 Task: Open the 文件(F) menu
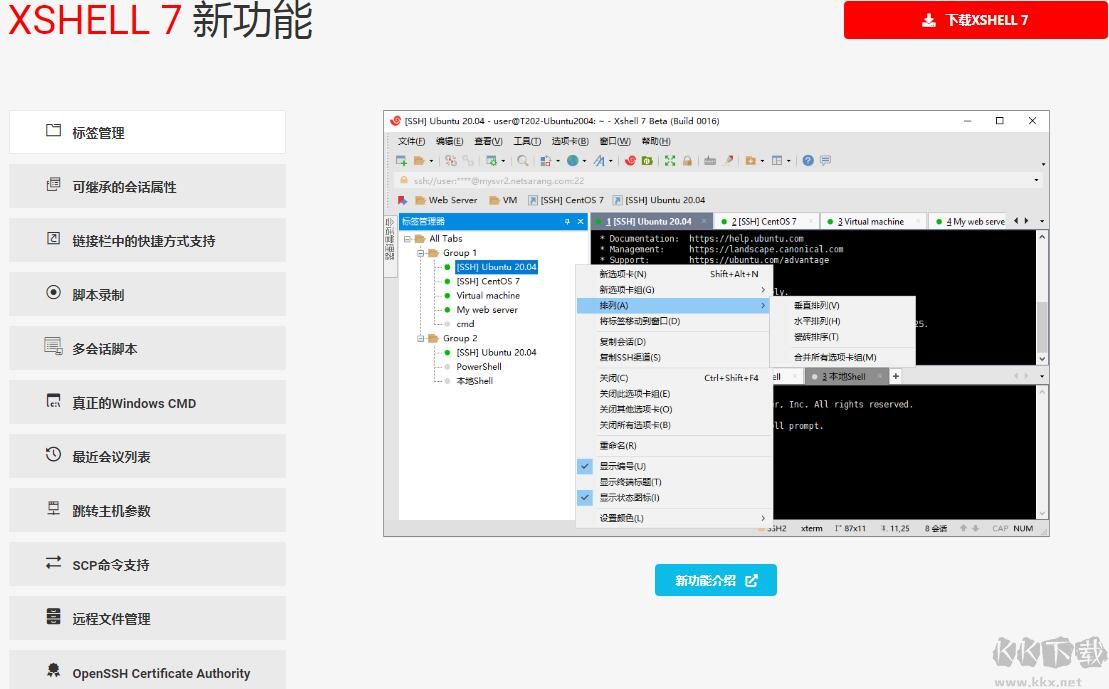coord(411,141)
